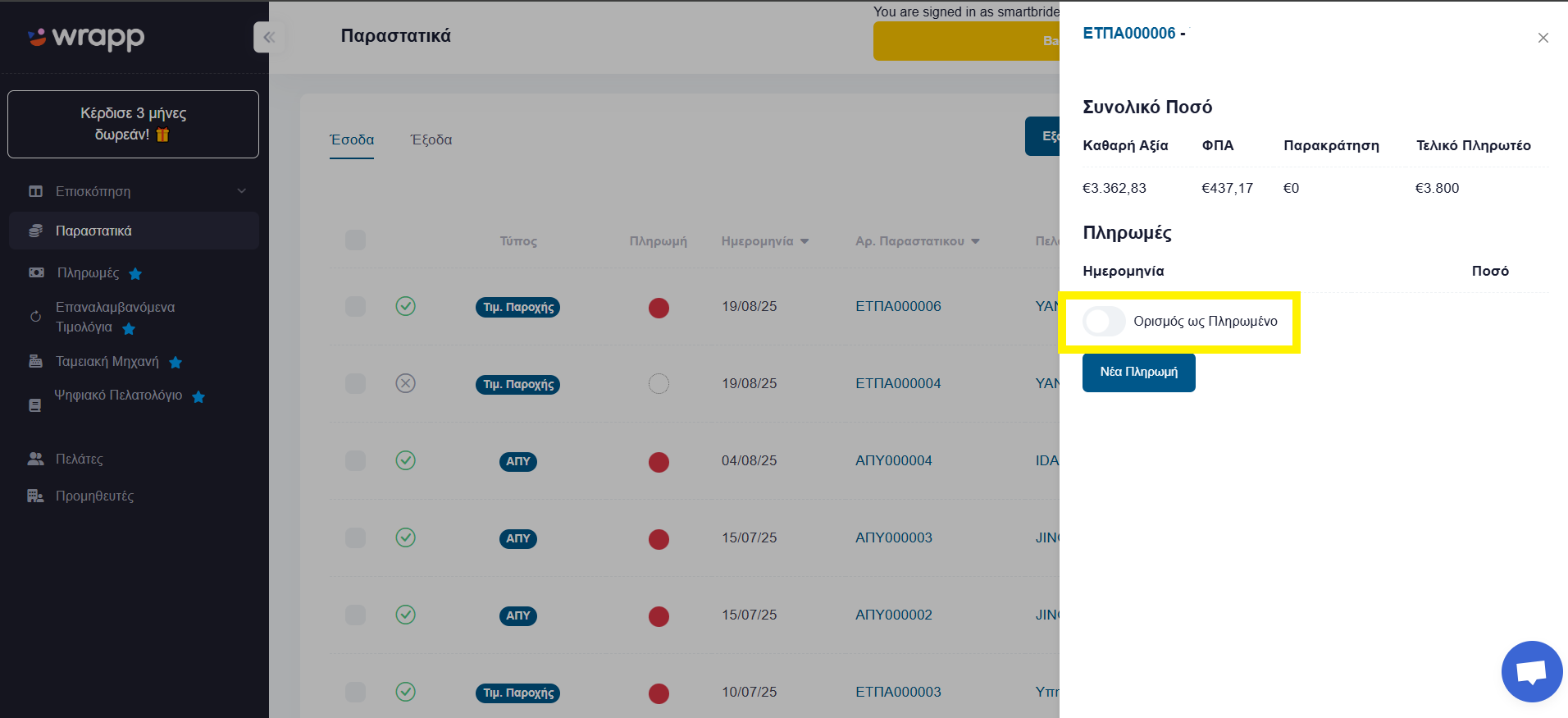Tick the select-all checkbox in table header

(355, 240)
